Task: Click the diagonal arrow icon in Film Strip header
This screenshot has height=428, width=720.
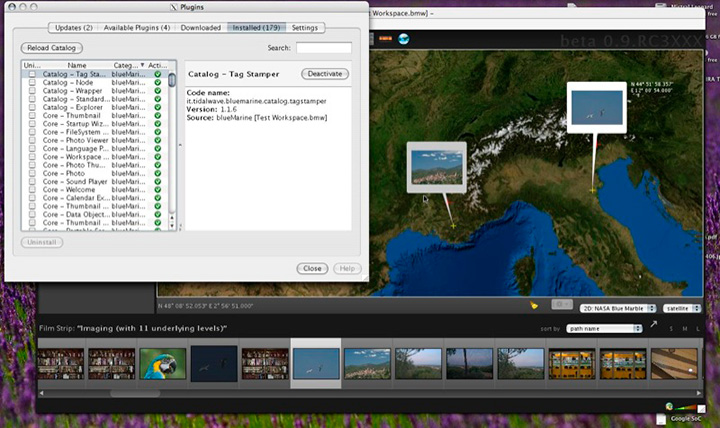Action: [654, 325]
